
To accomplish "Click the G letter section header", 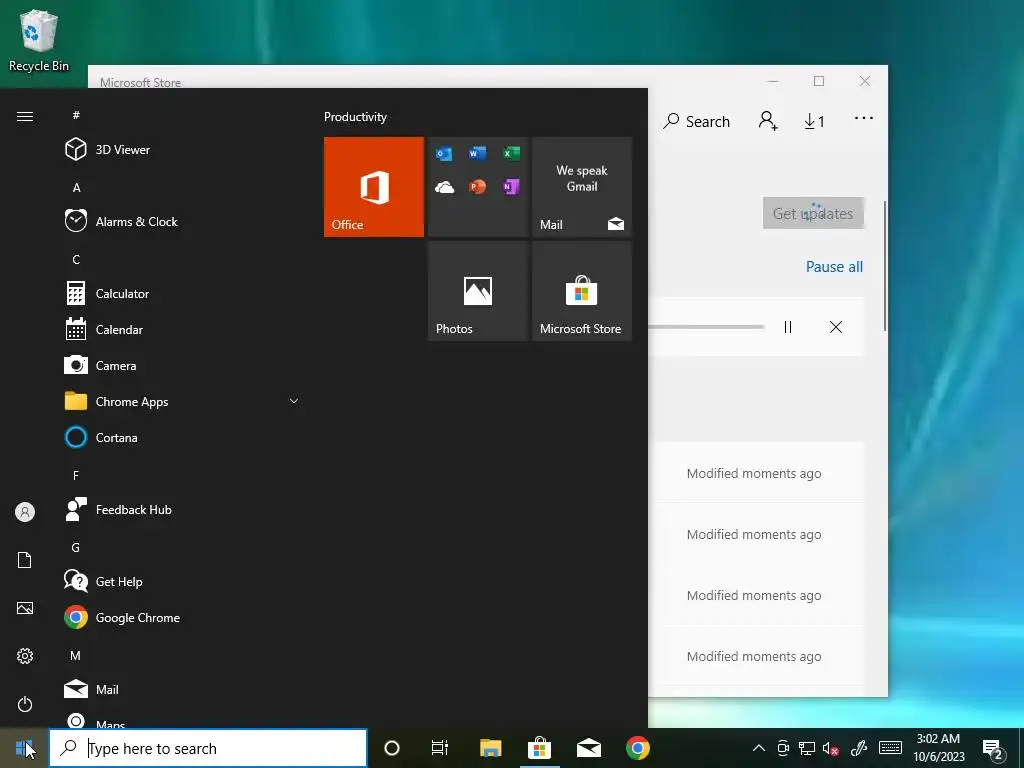I will (x=76, y=548).
